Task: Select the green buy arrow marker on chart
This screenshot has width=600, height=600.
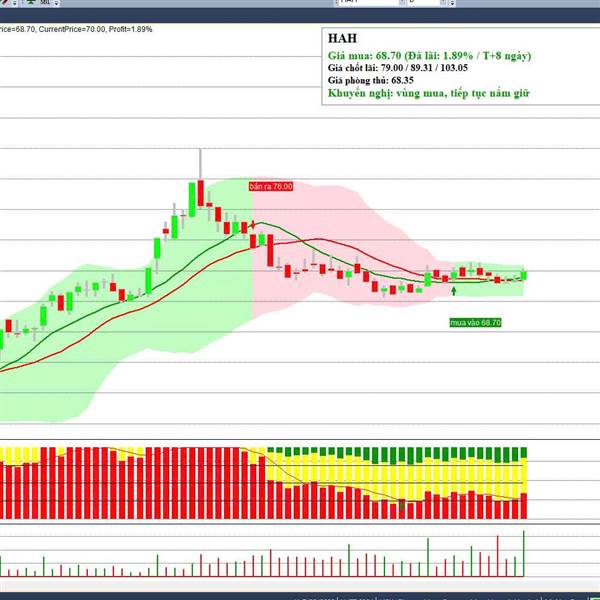Action: tap(454, 291)
